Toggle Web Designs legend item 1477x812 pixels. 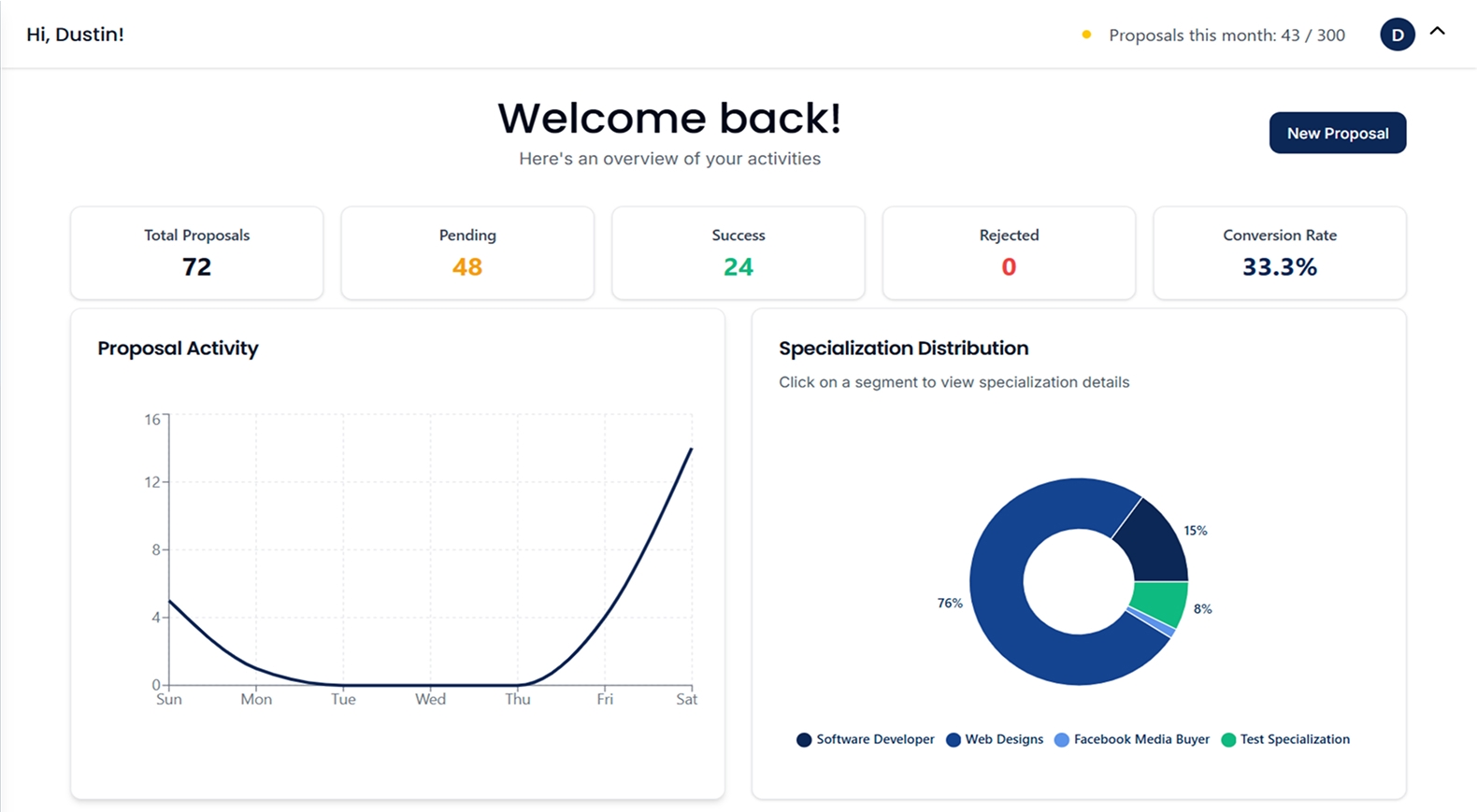coord(995,739)
